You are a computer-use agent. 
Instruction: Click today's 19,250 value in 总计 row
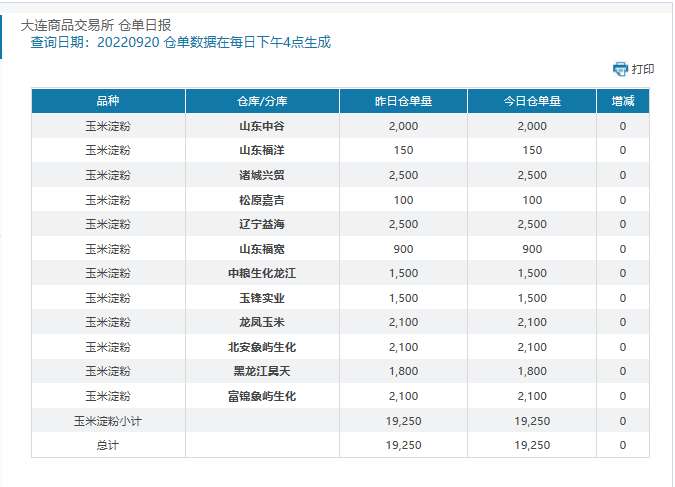(x=532, y=445)
